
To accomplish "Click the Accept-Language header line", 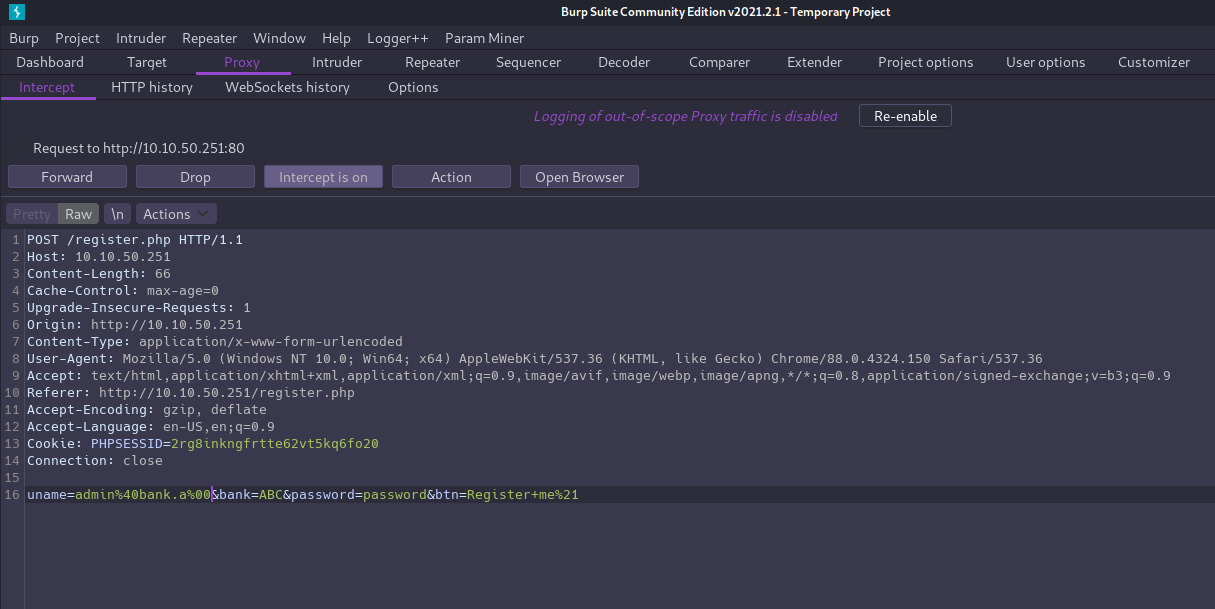I will 151,427.
